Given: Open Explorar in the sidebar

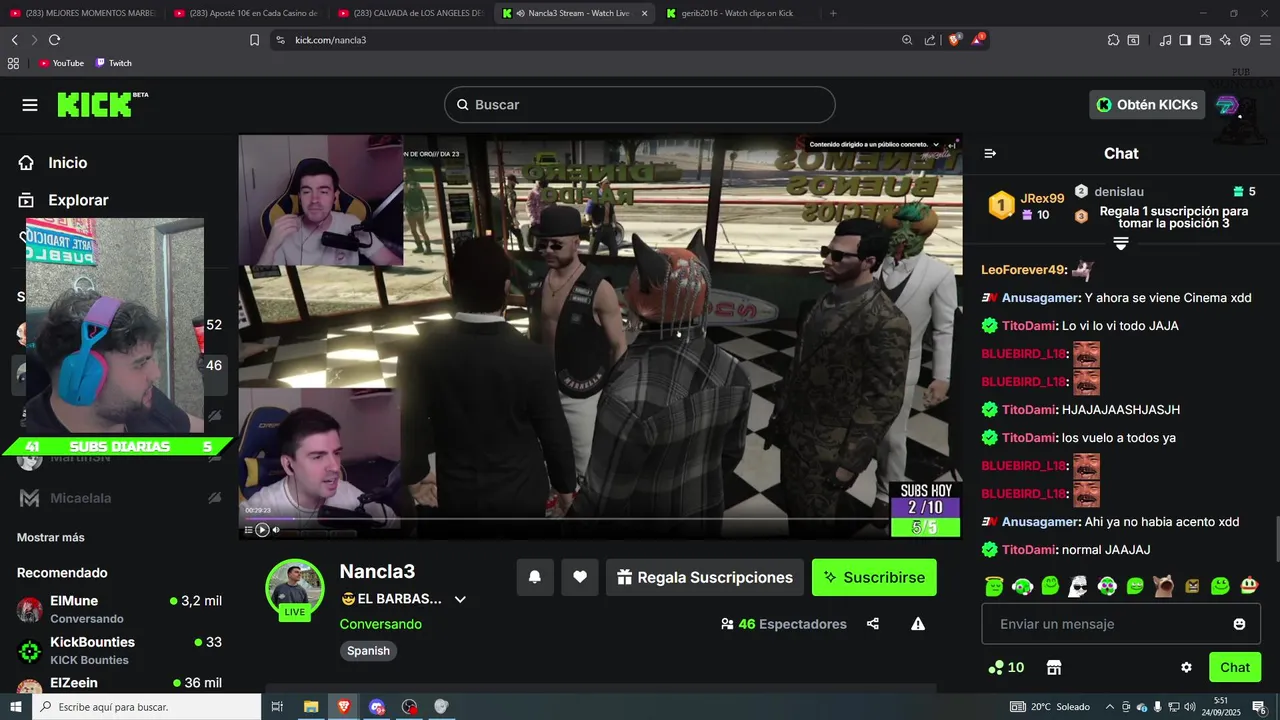Looking at the screenshot, I should 63,200.
